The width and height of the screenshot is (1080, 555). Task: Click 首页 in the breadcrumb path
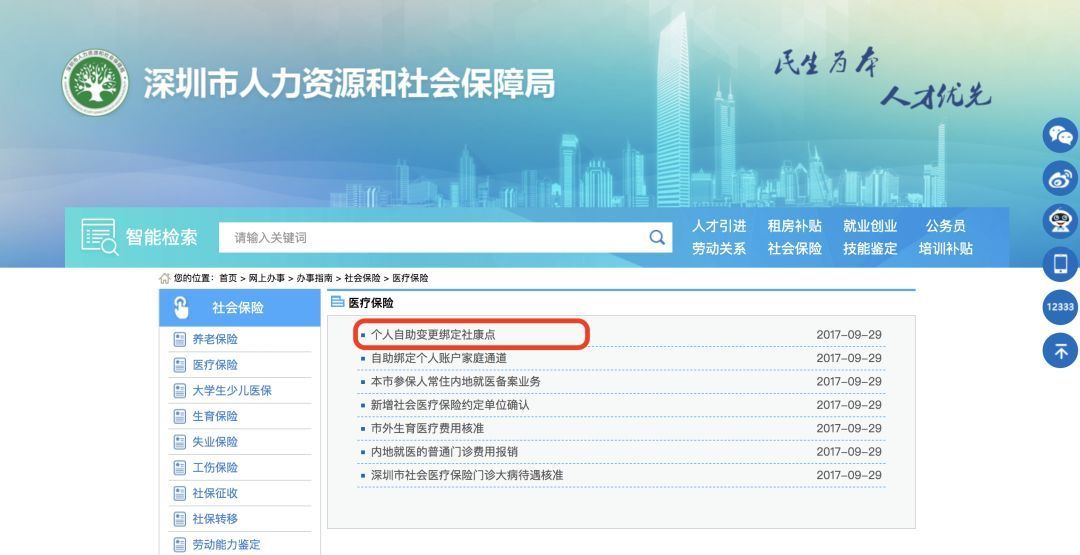[228, 278]
